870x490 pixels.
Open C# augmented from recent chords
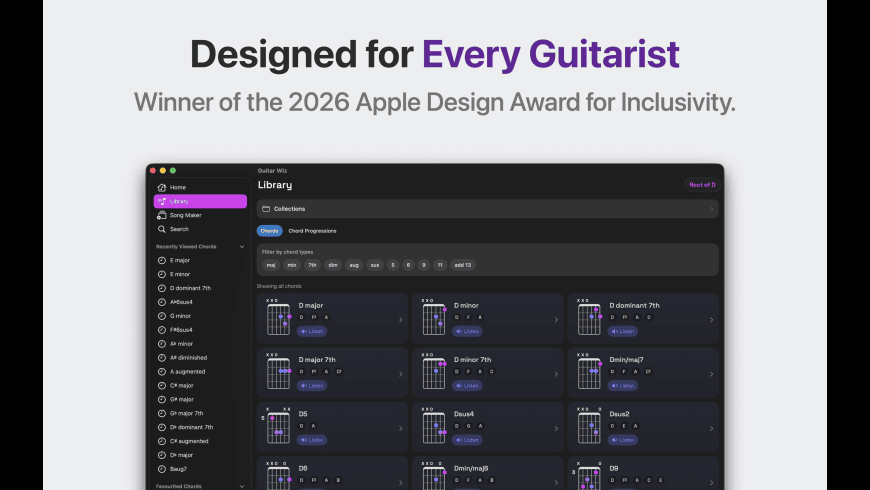200,441
